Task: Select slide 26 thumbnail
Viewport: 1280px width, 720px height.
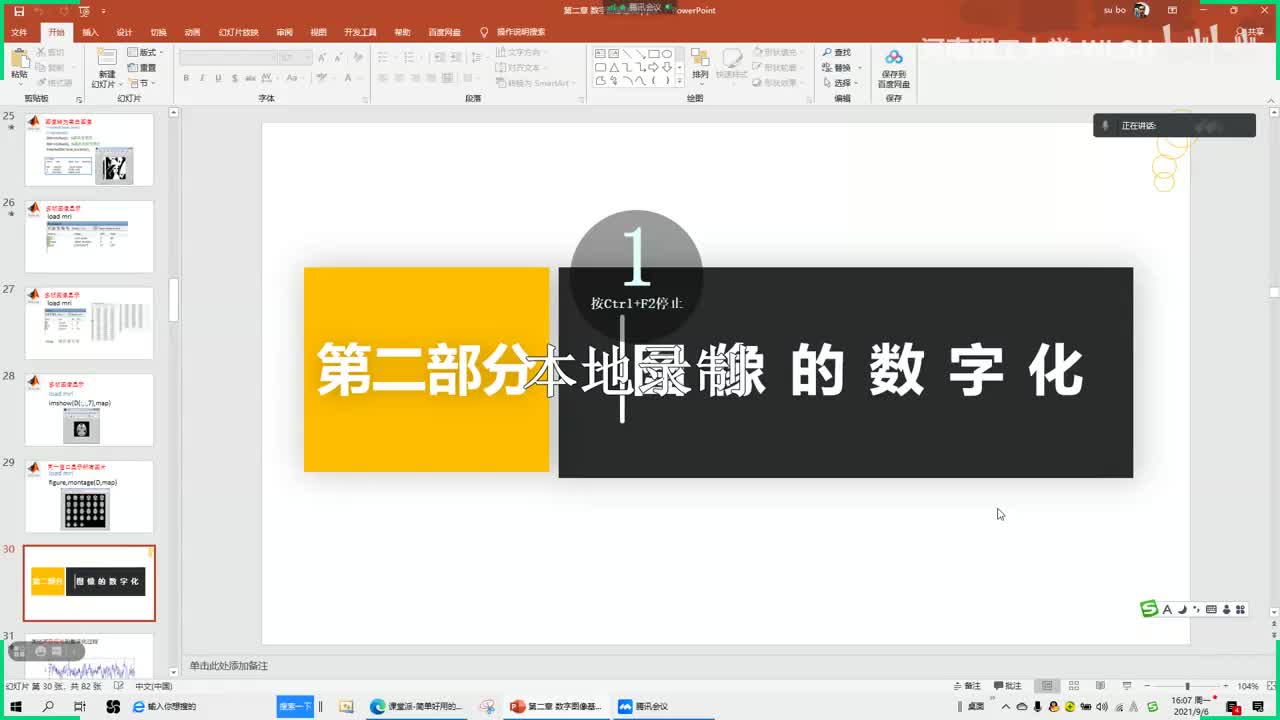Action: point(89,236)
